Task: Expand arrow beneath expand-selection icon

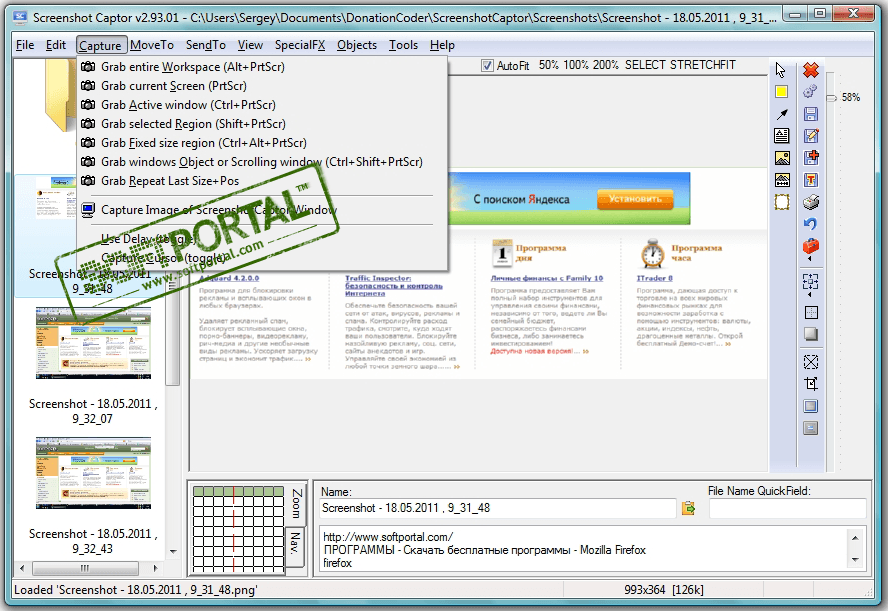Action: point(809,295)
